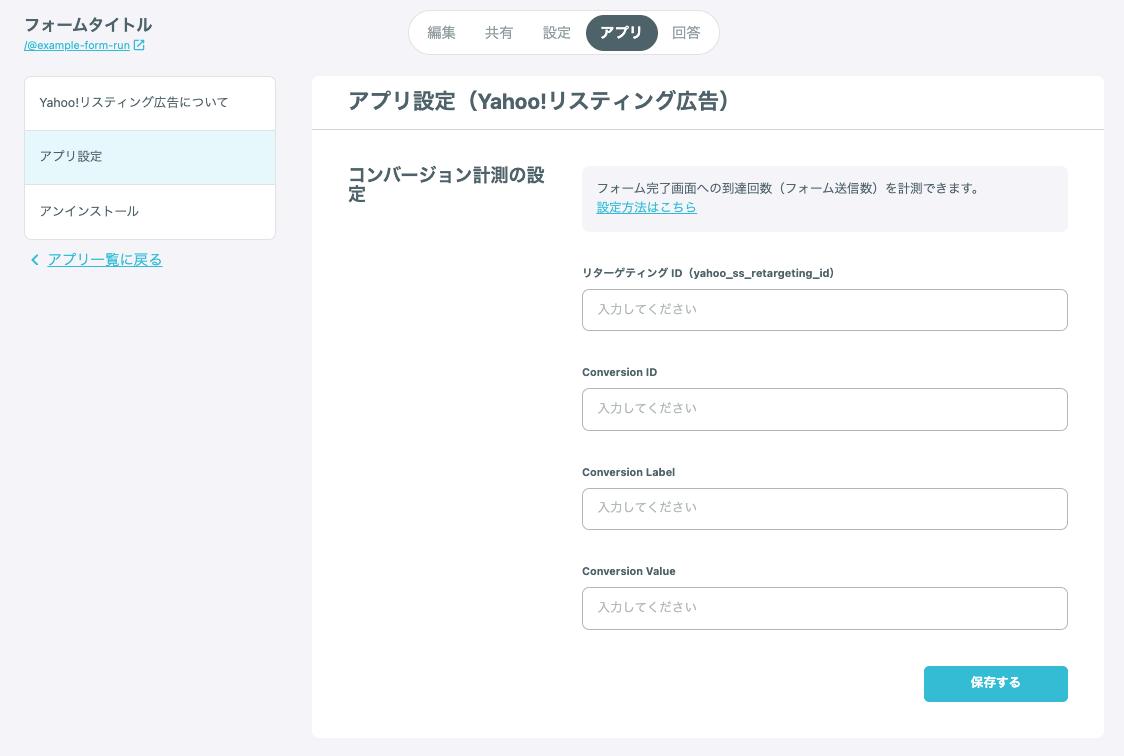This screenshot has height=756, width=1124.
Task: Click the 保存する button
Action: [996, 684]
